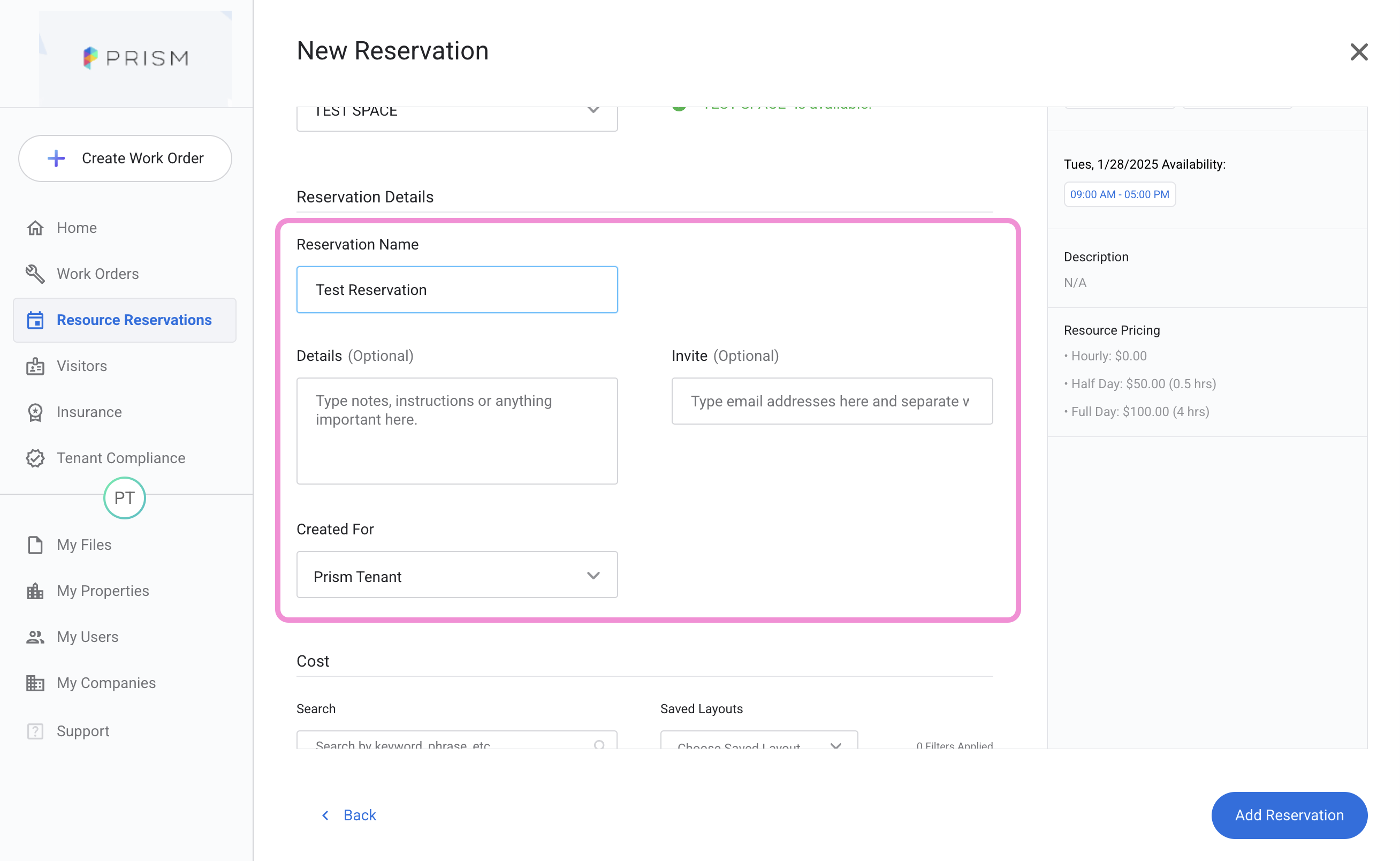Click the My Files document icon

click(x=35, y=545)
